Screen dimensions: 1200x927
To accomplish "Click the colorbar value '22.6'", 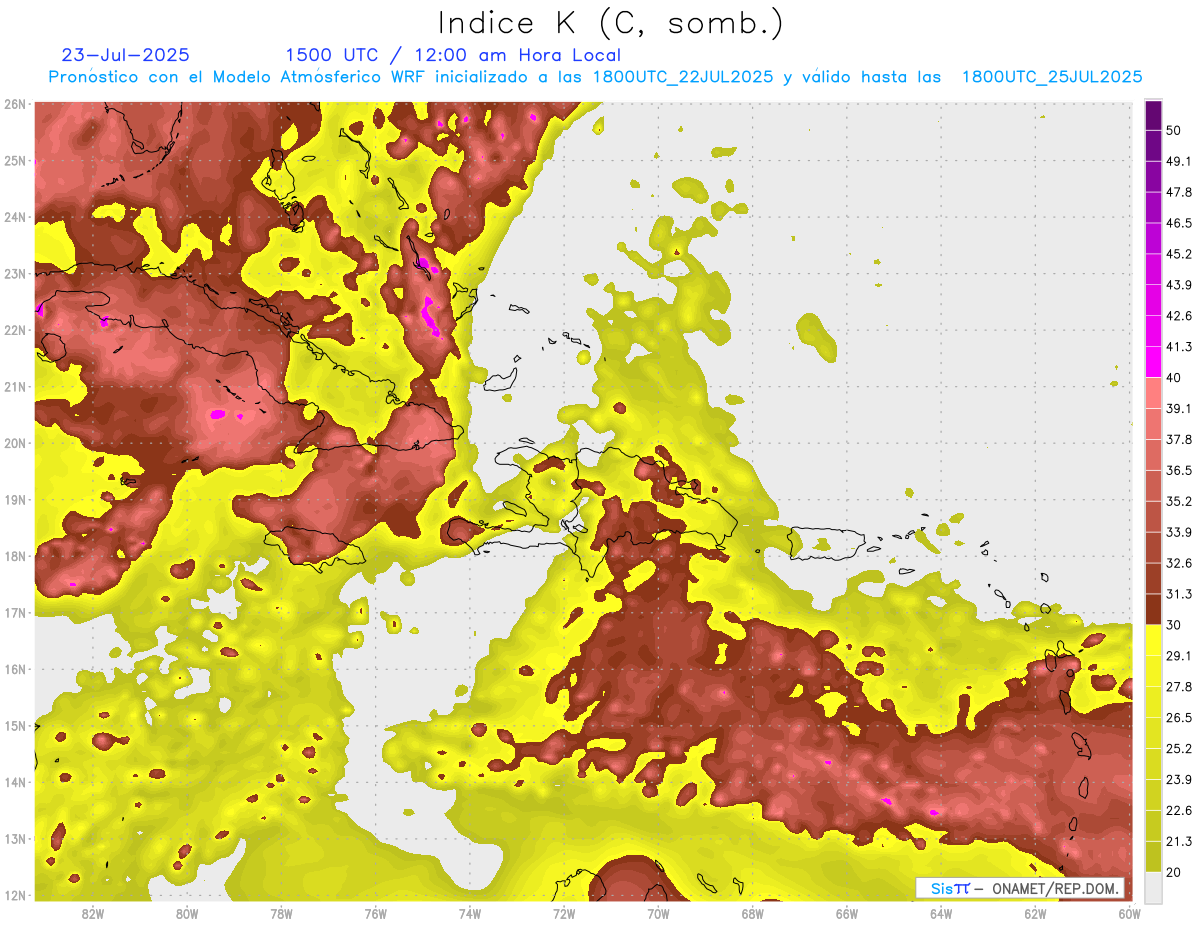I will 1179,811.
